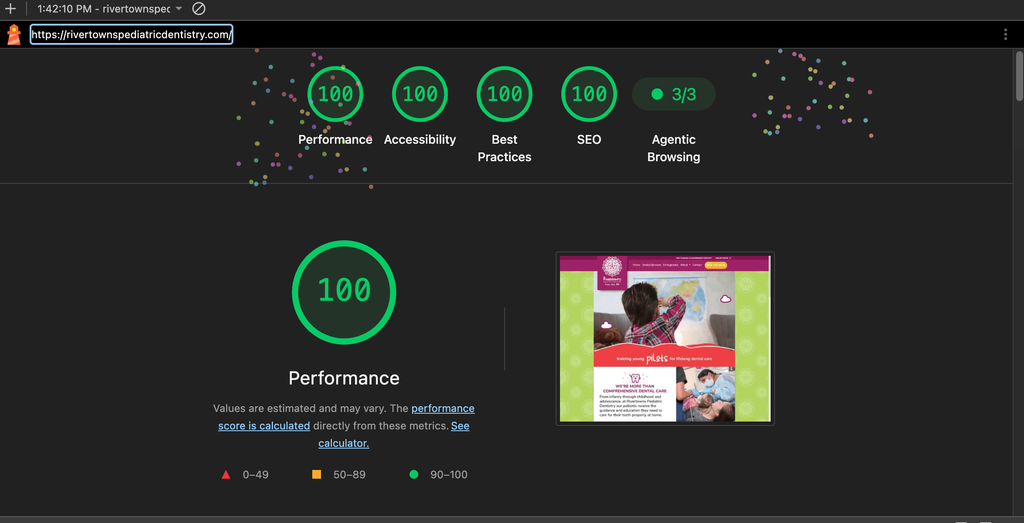The image size is (1024, 523).
Task: Click the large Performance 100 gauge
Action: [x=344, y=292]
